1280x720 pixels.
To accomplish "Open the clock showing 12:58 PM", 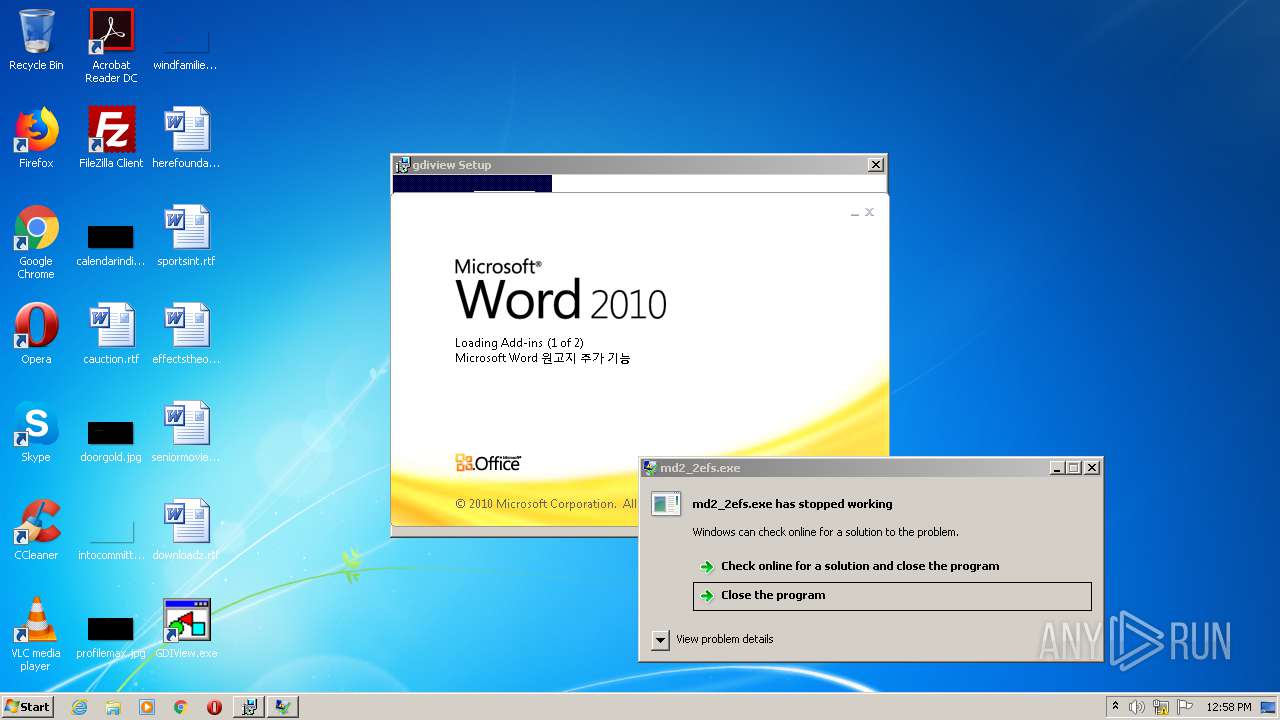I will coord(1228,707).
